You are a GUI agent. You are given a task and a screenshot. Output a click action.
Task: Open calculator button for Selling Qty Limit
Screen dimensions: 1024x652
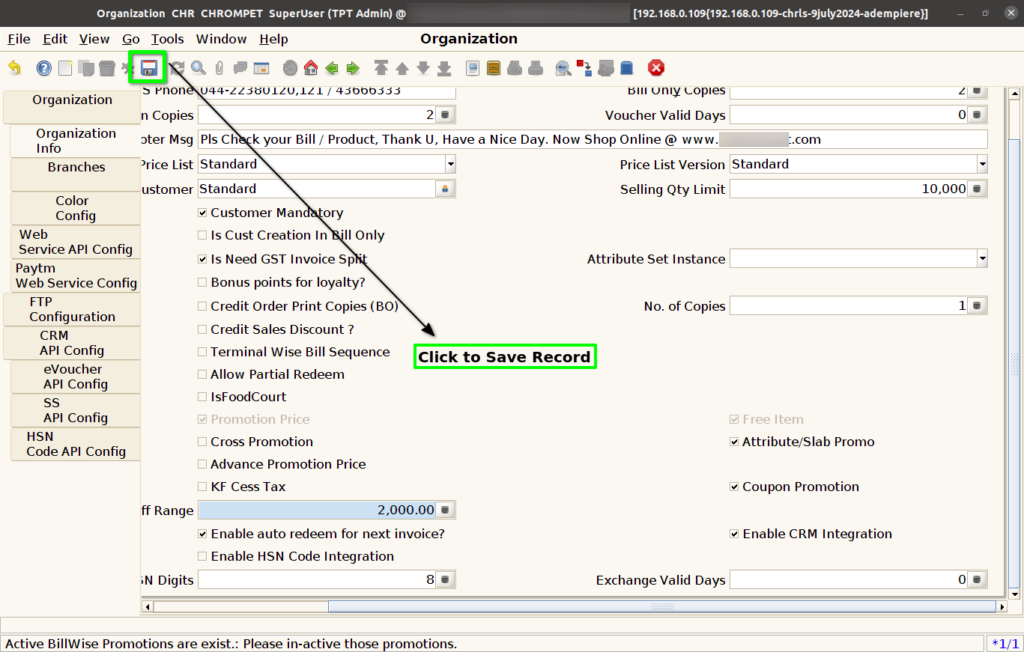tap(977, 189)
